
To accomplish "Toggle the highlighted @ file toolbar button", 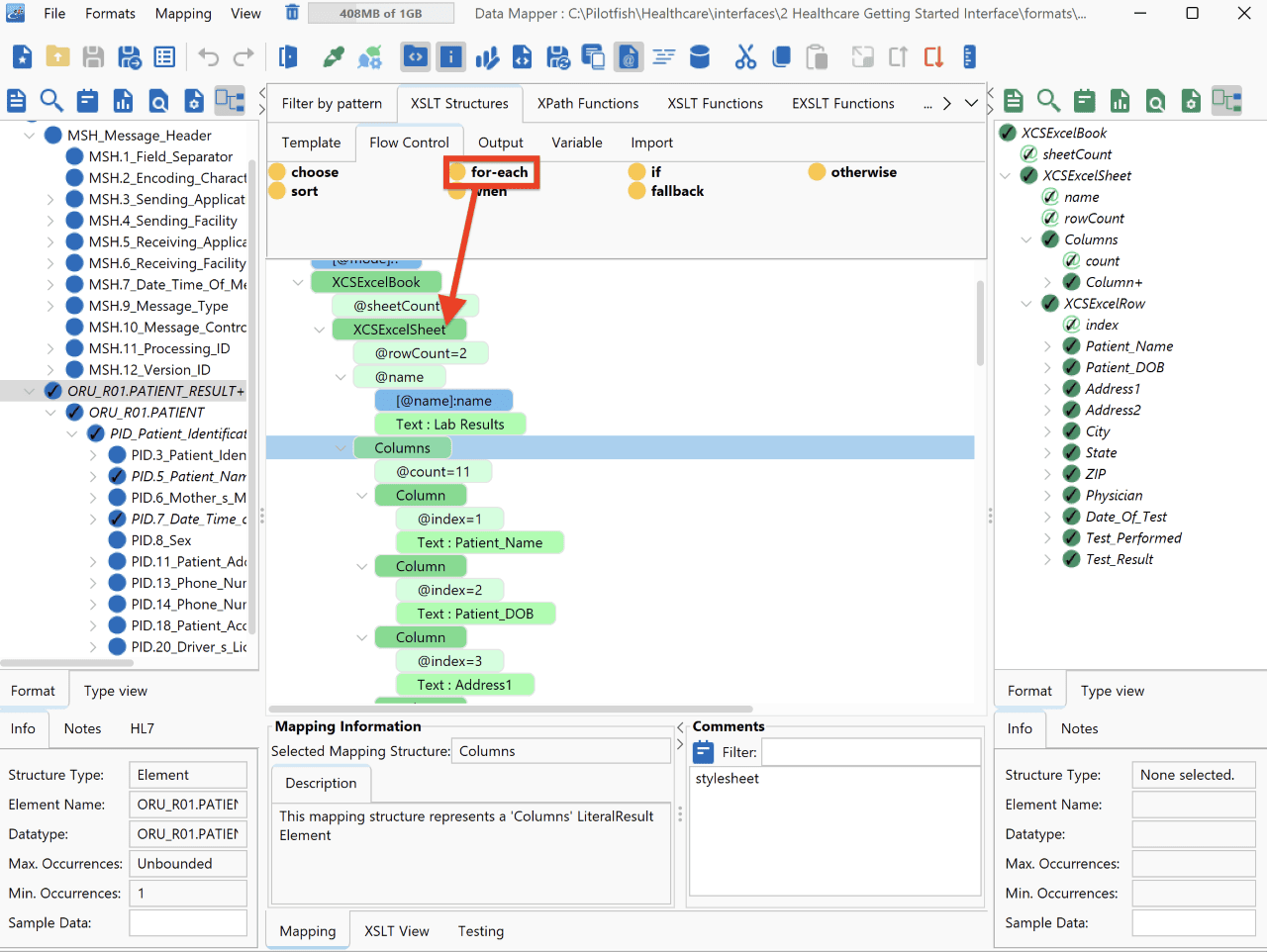I will tap(629, 57).
